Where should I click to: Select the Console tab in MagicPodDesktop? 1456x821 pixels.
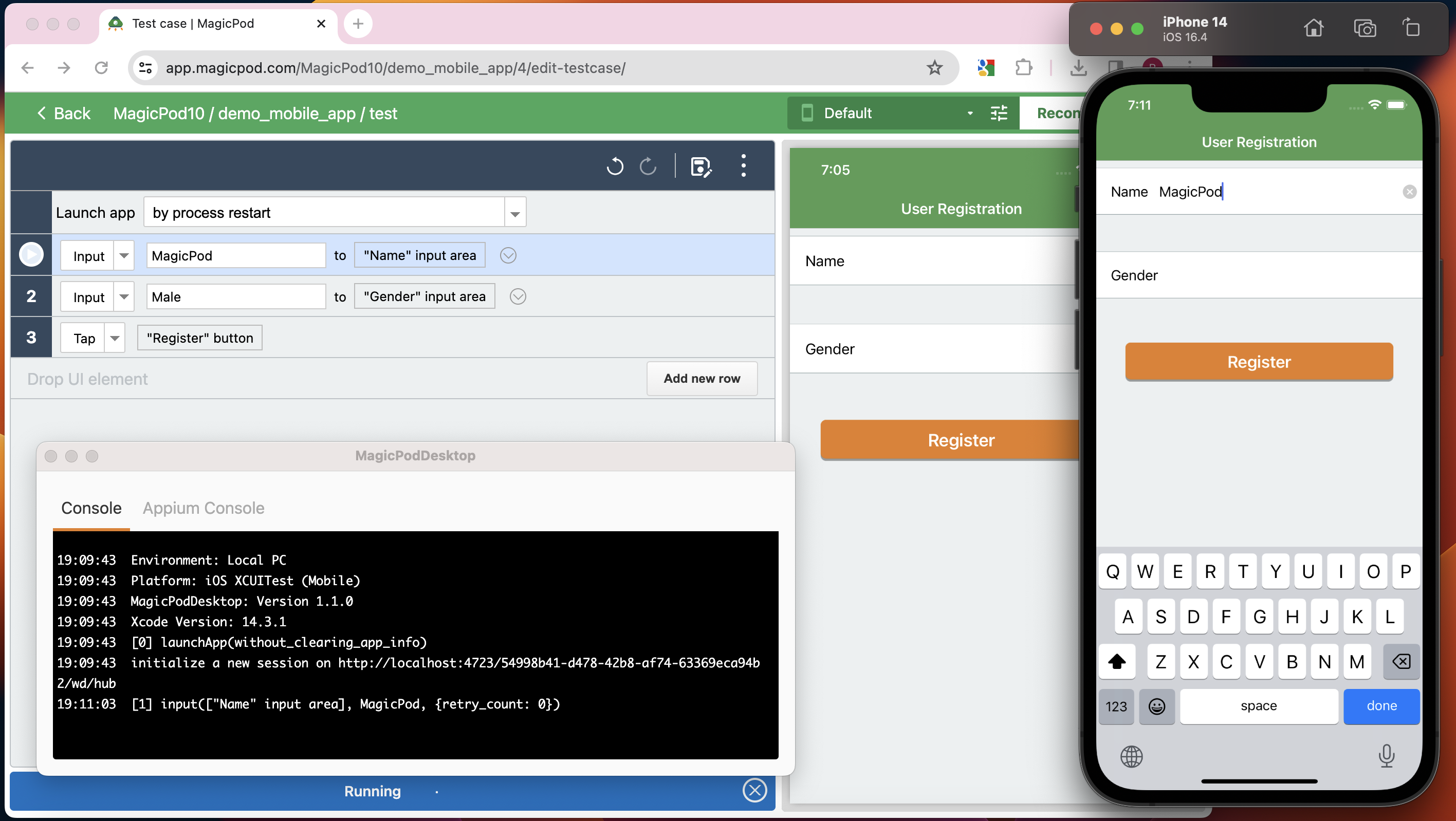[91, 508]
